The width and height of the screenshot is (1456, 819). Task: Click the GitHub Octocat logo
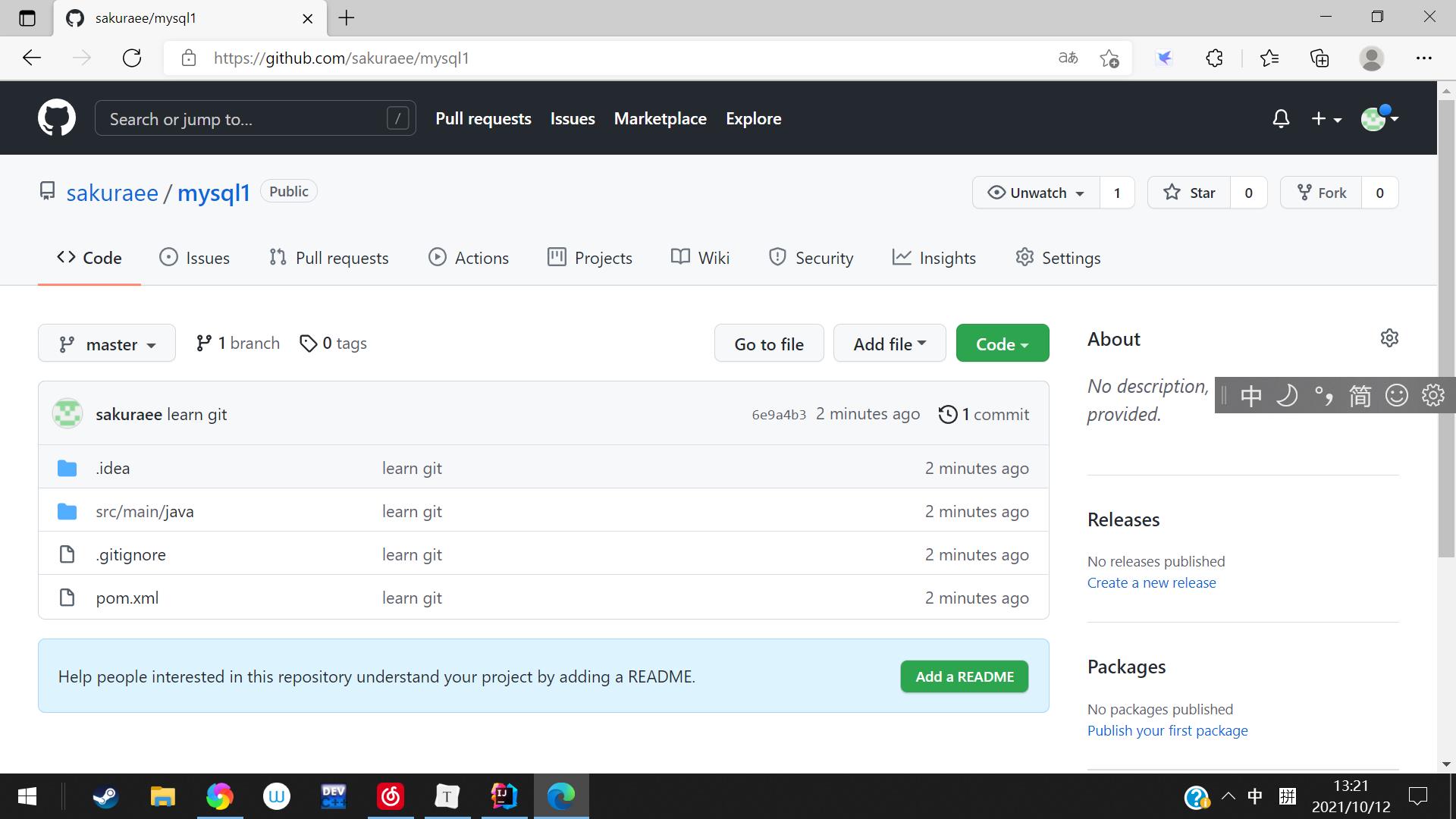pos(57,118)
